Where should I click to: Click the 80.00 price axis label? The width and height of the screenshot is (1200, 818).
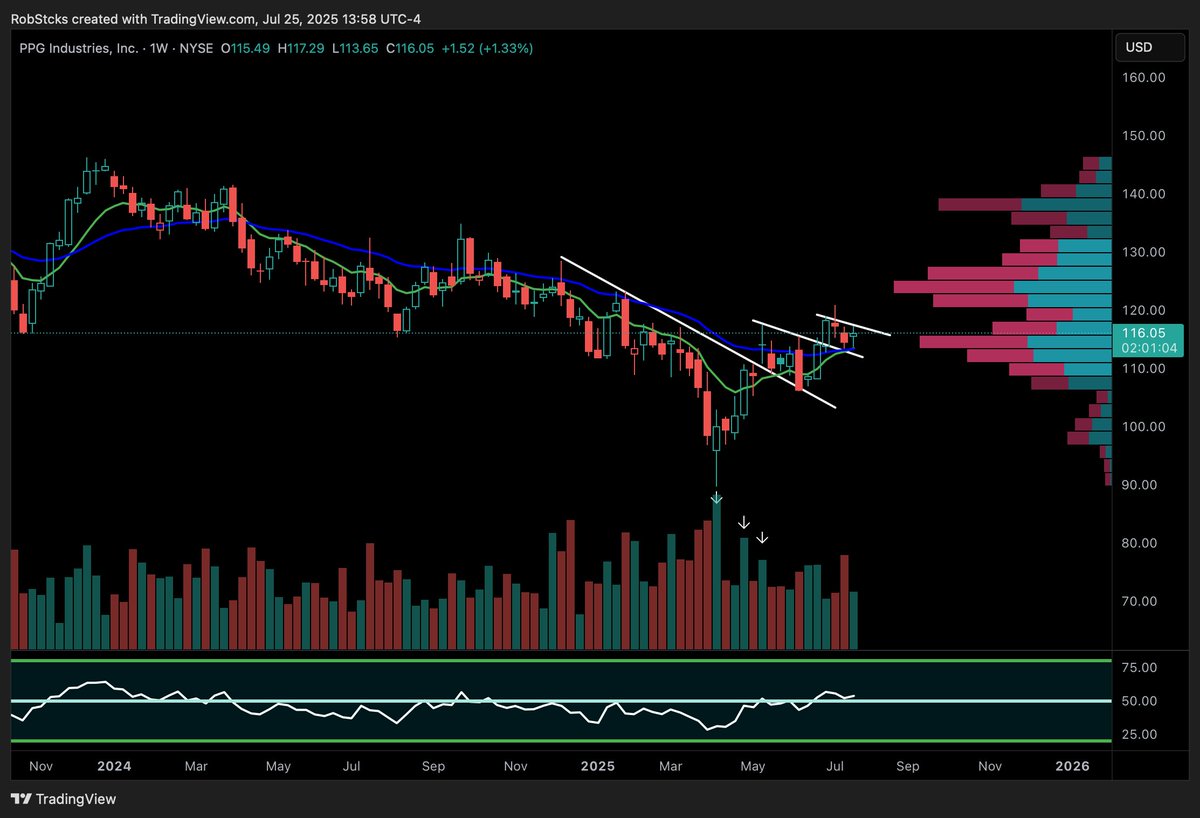(x=1141, y=543)
